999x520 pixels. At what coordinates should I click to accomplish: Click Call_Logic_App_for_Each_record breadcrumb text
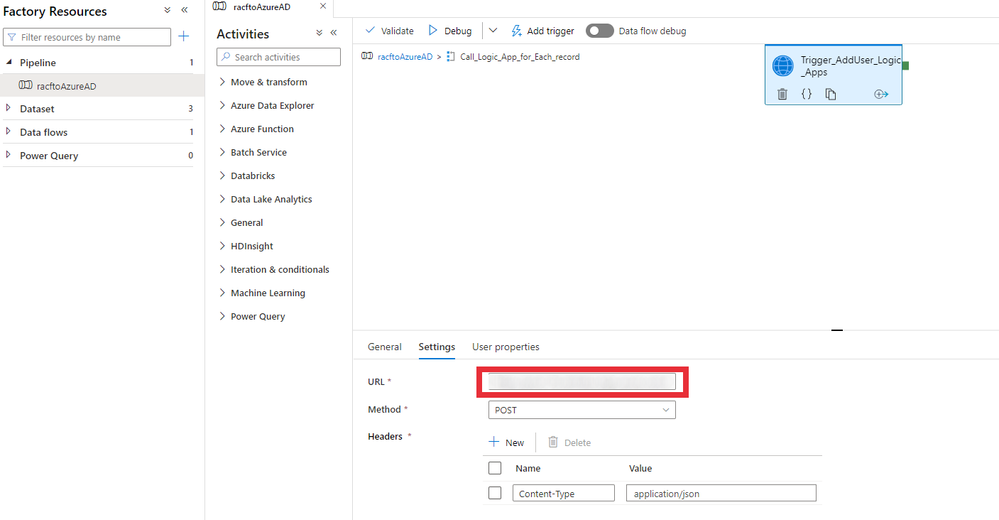(520, 57)
